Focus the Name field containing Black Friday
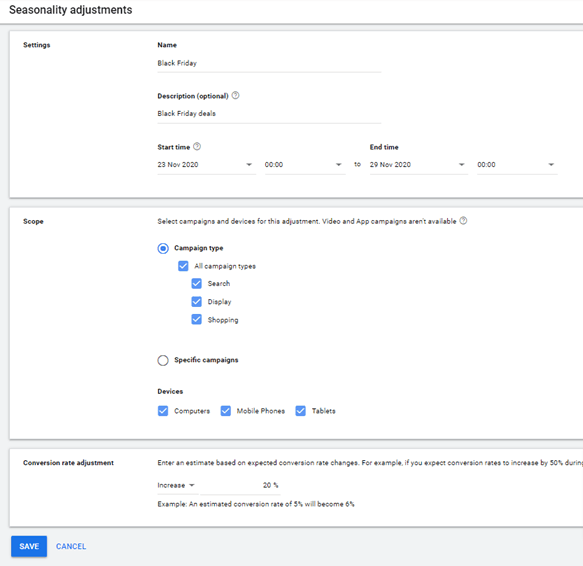This screenshot has height=566, width=583. pos(269,64)
